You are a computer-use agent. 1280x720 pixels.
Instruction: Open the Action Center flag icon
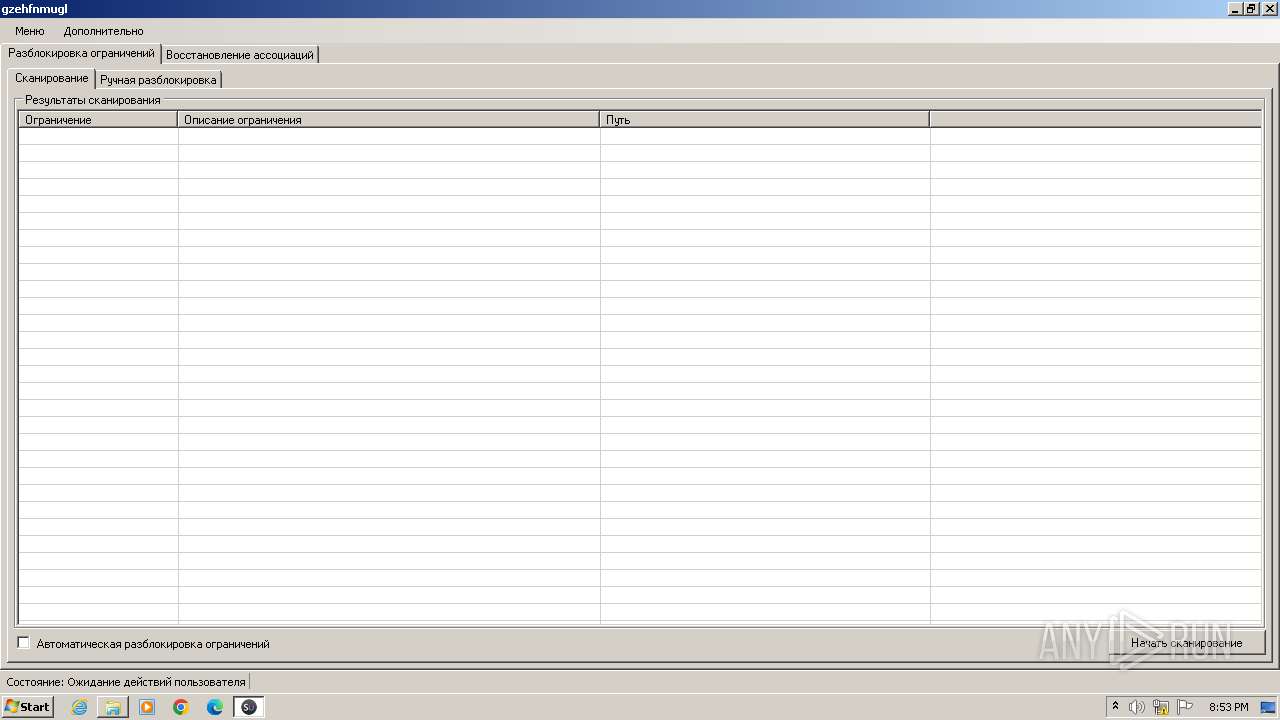click(x=1185, y=707)
